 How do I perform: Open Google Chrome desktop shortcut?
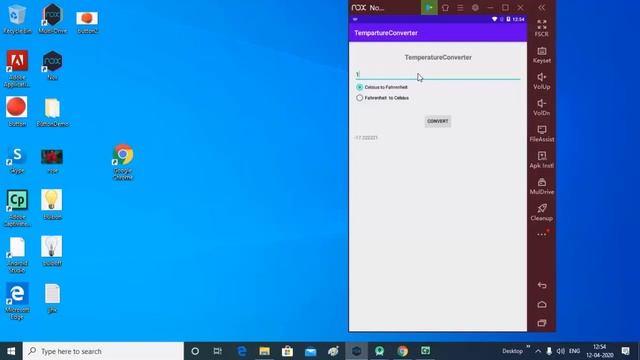123,162
